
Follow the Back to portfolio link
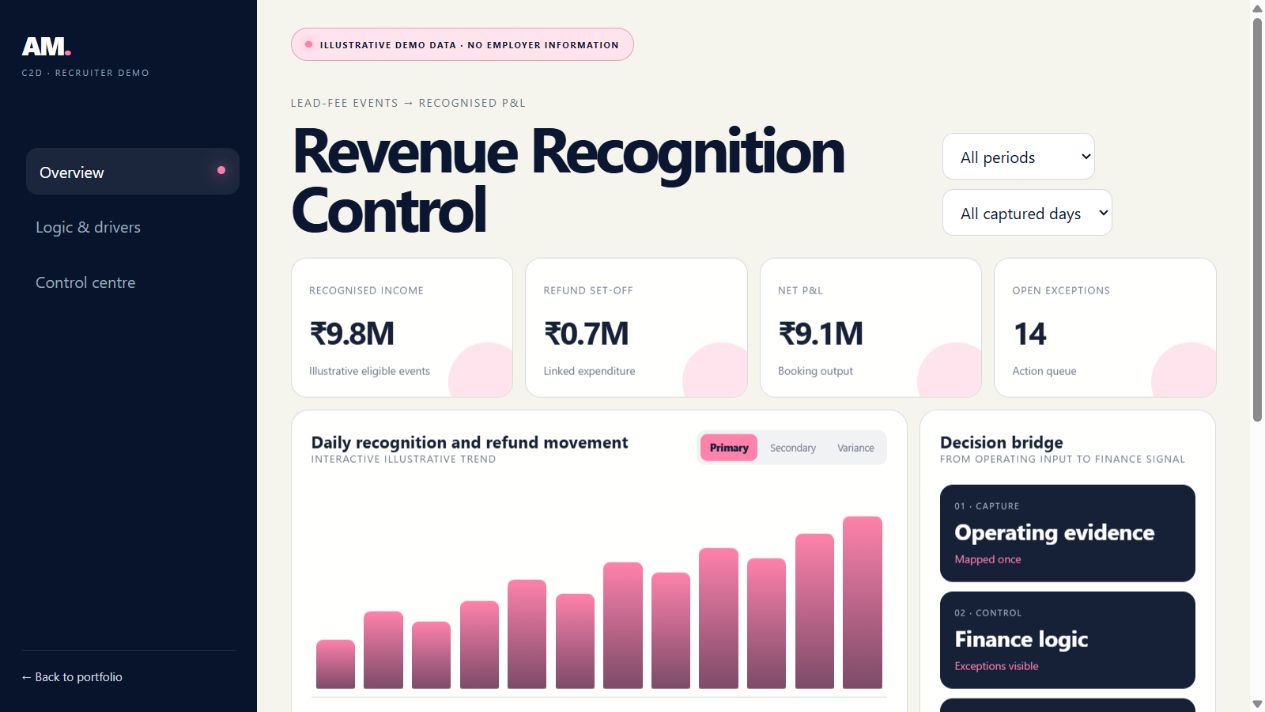72,677
